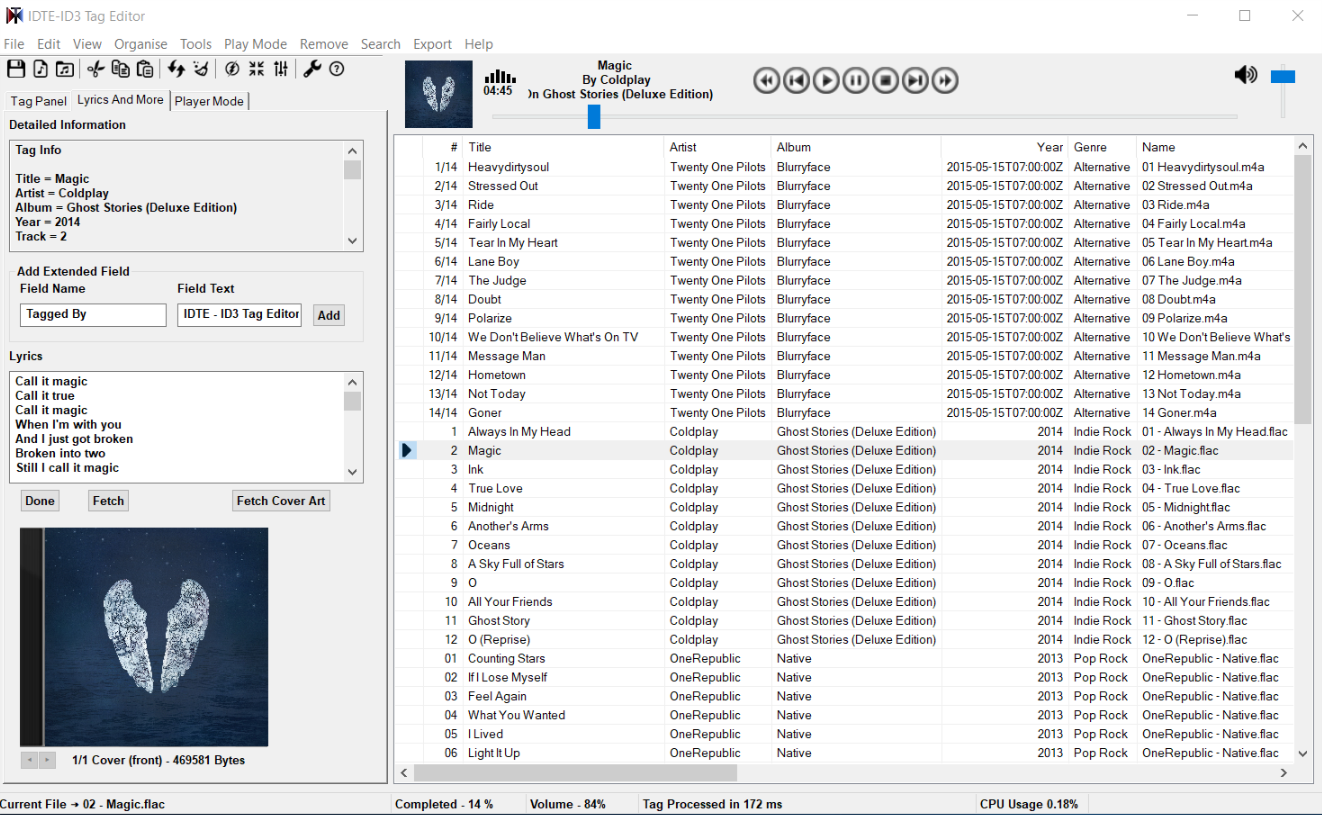Select the A Sky Full of Stars row
The image size is (1322, 815).
843,564
